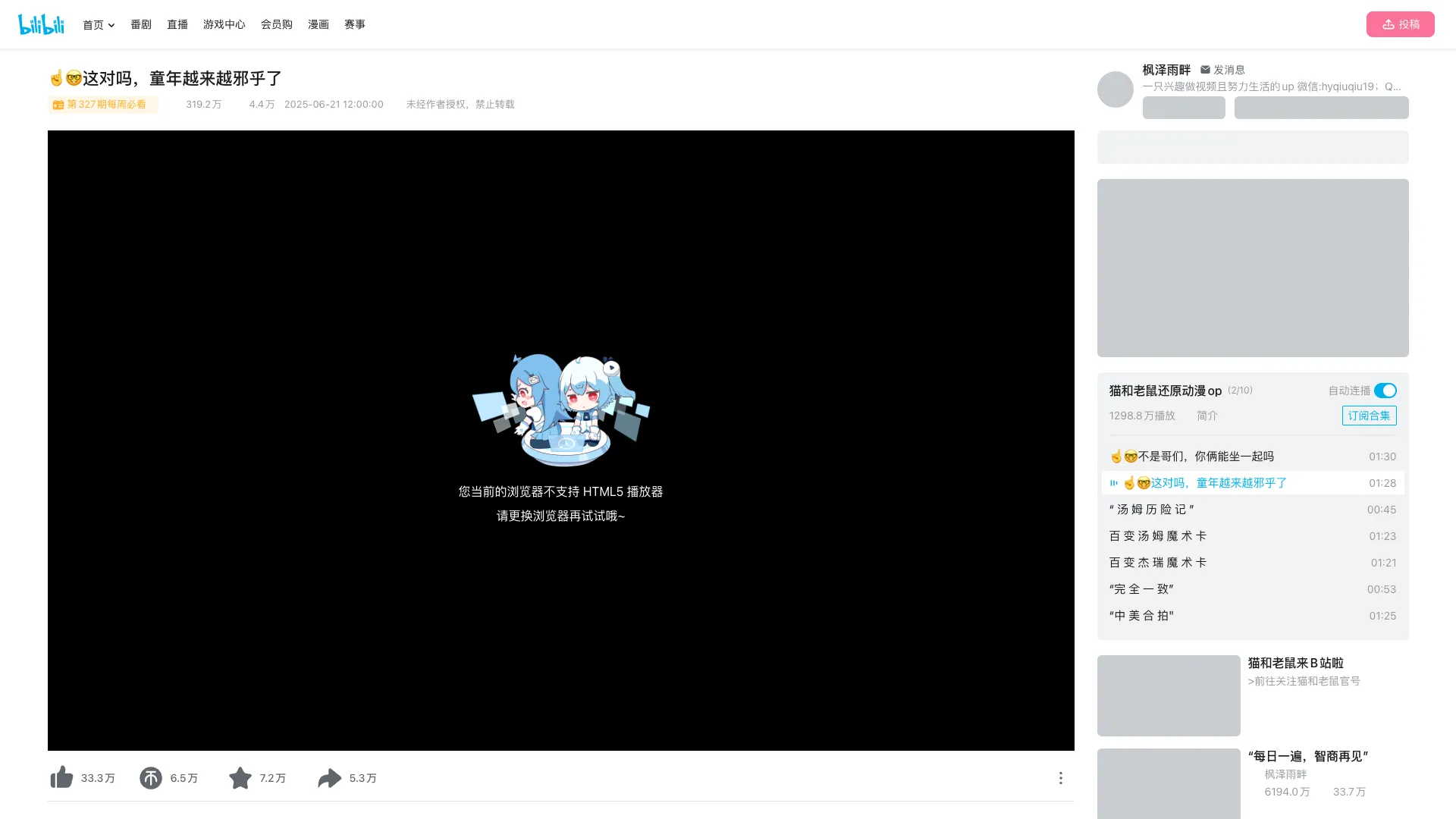Image resolution: width=1456 pixels, height=819 pixels.
Task: Click the 未经作者授权，禁止转载 notice
Action: (x=460, y=105)
